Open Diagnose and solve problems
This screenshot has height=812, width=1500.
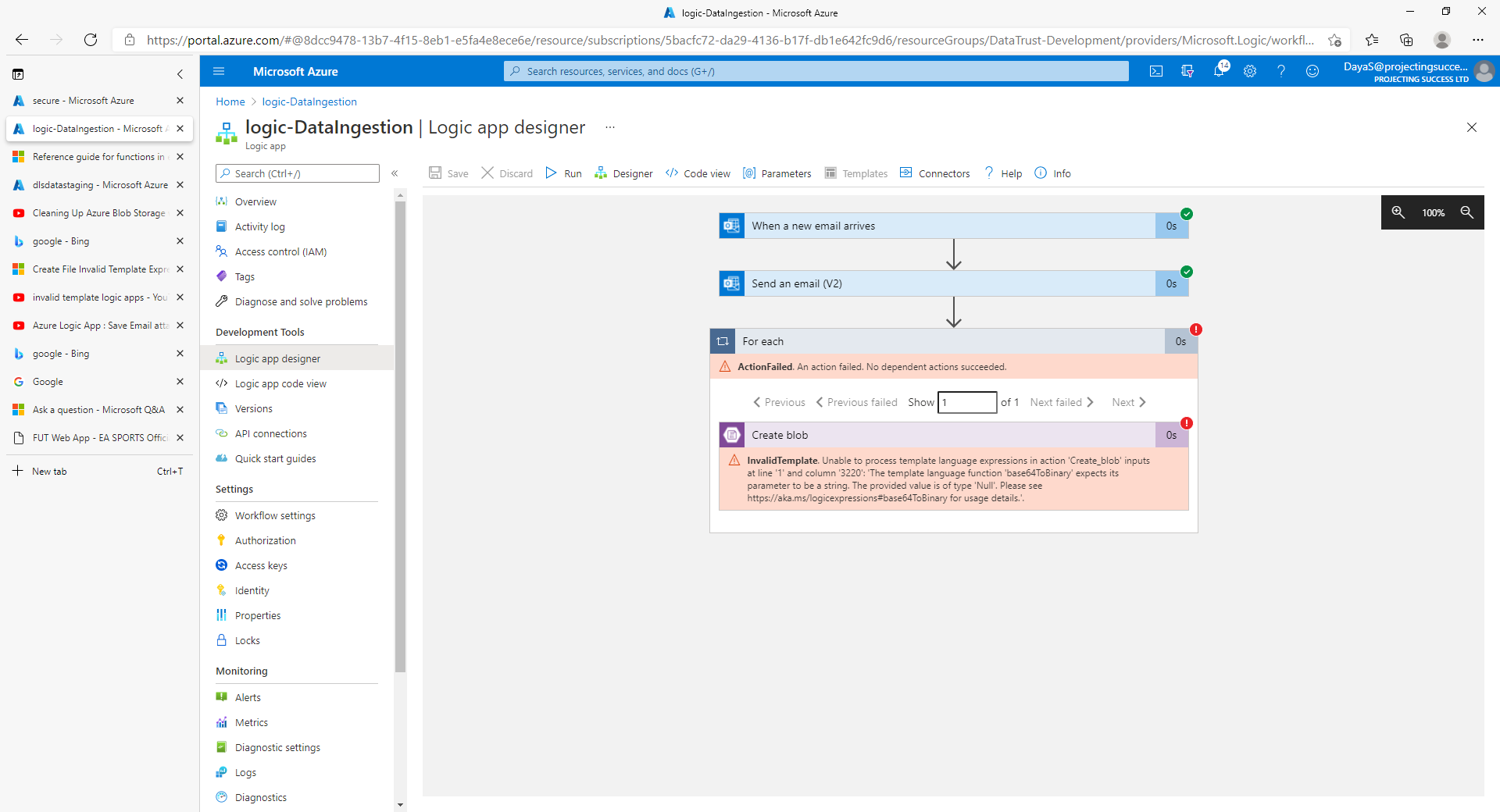pos(297,301)
